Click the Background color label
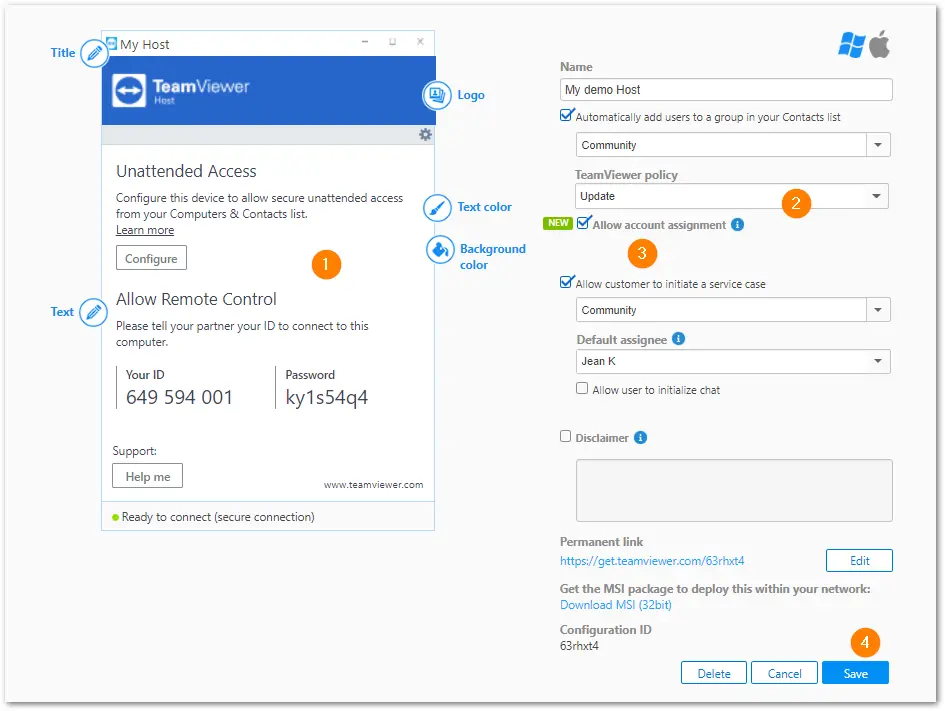The height and width of the screenshot is (711, 945). coord(492,257)
